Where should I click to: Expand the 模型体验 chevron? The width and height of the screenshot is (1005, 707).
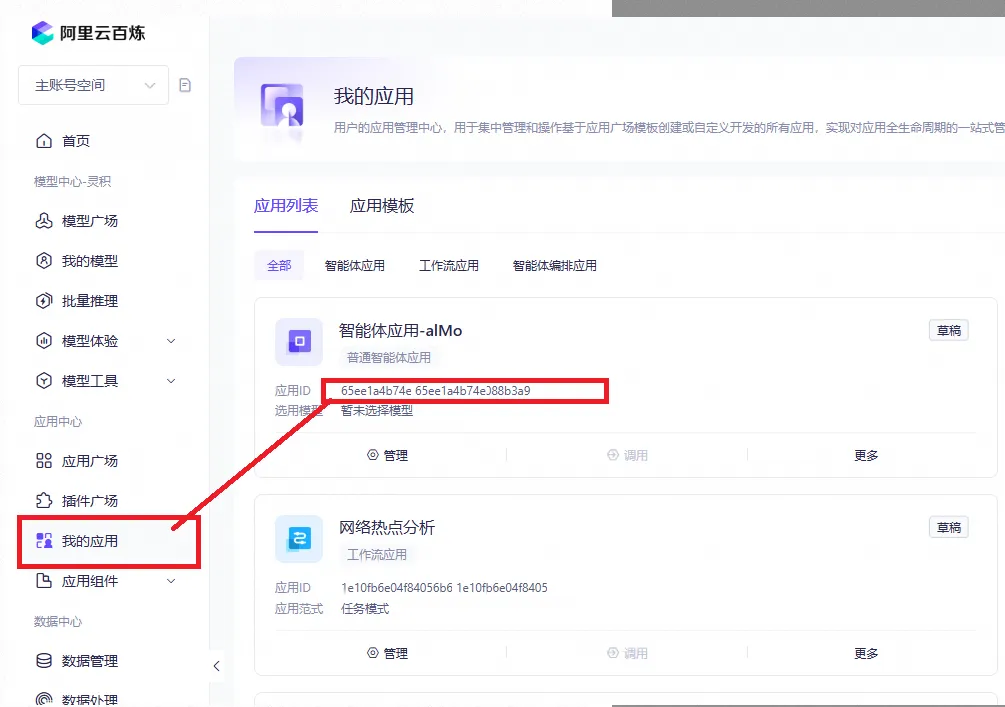[x=171, y=341]
